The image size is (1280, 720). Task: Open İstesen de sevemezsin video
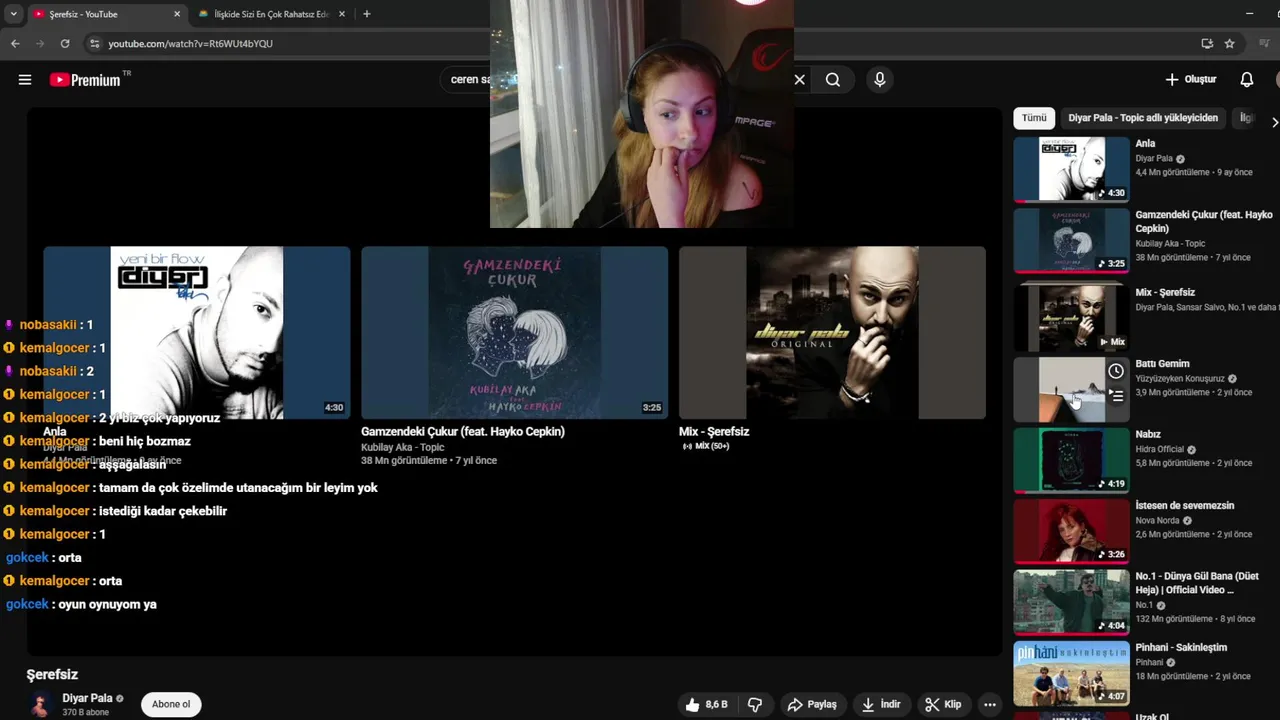[1185, 505]
